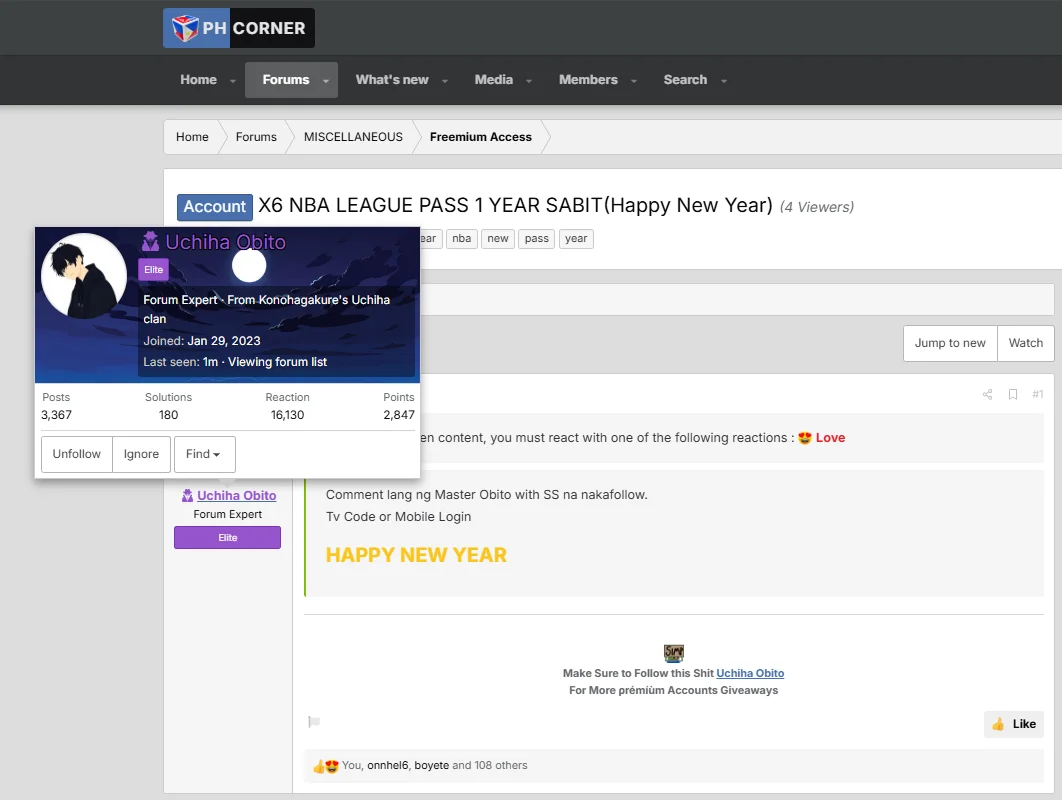Click the PH Corner logo
The height and width of the screenshot is (800, 1062).
point(238,28)
